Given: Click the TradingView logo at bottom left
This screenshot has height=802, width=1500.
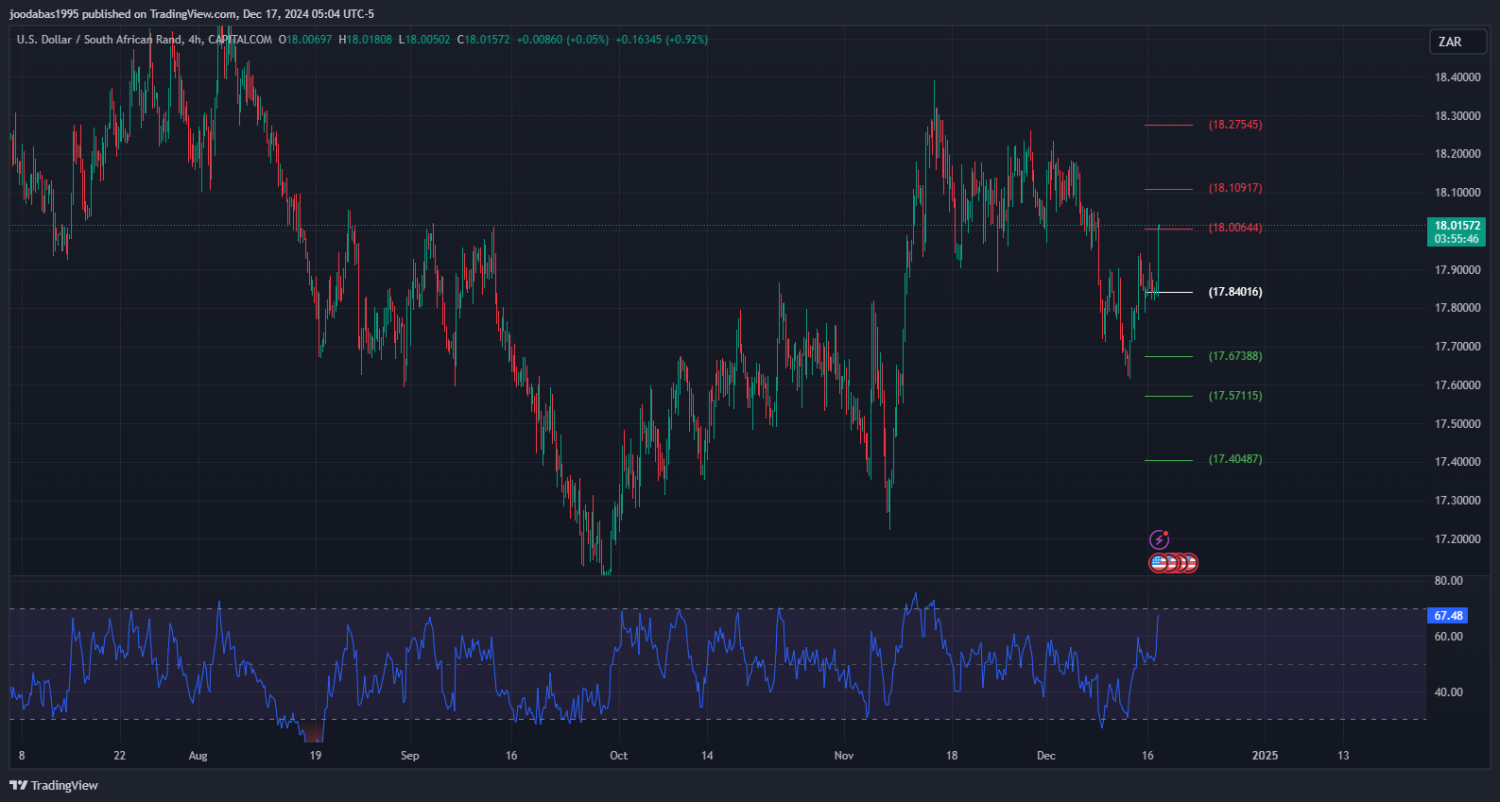Looking at the screenshot, I should tap(54, 785).
